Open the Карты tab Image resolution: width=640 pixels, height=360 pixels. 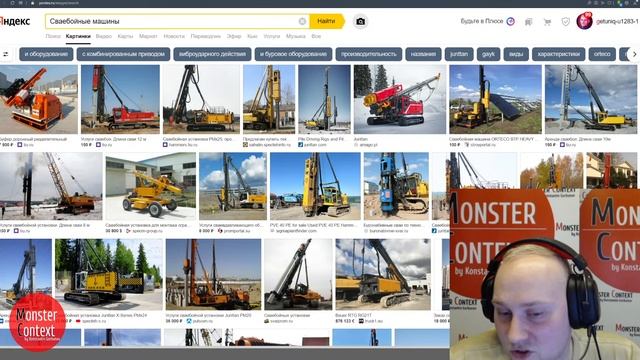[x=125, y=36]
